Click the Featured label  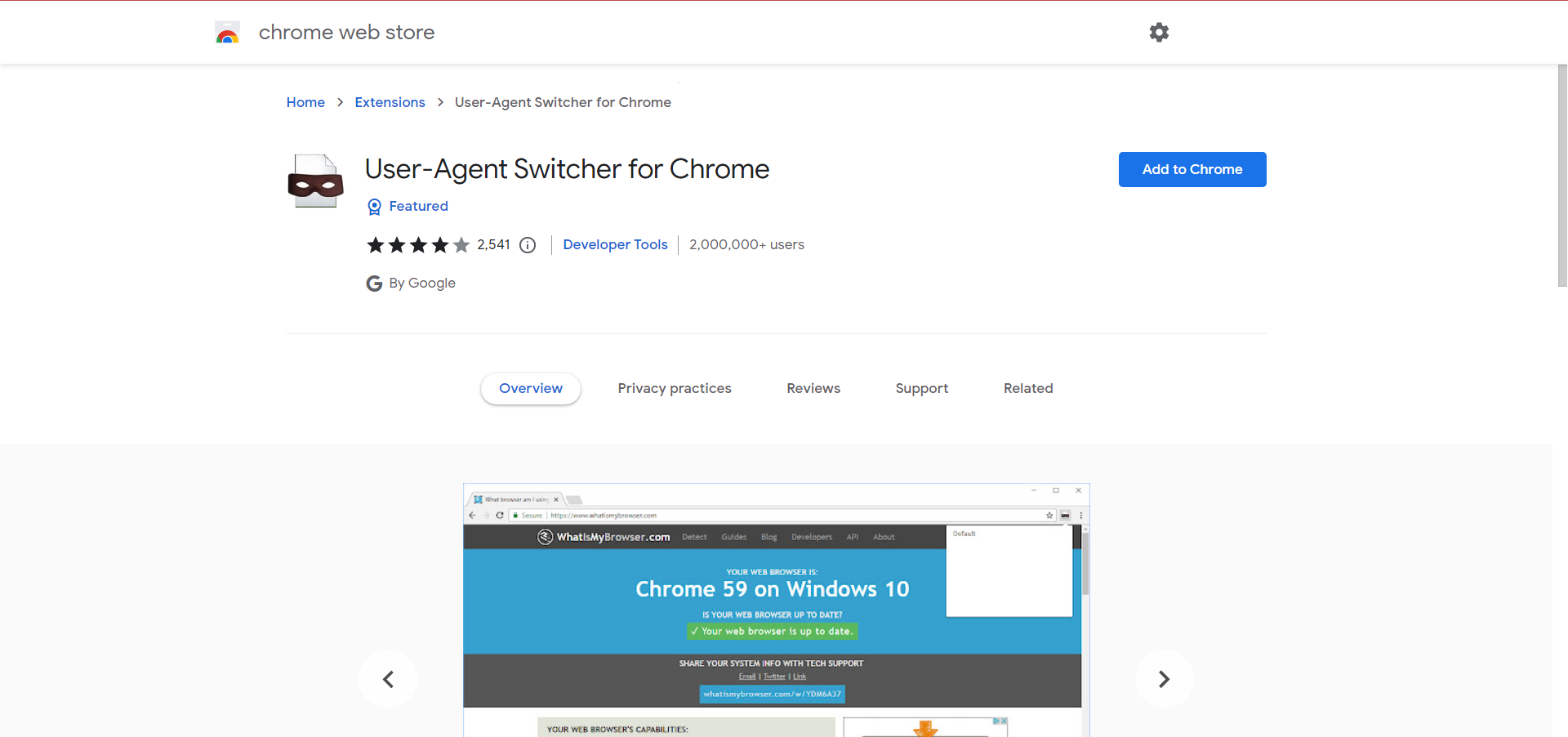click(x=418, y=206)
